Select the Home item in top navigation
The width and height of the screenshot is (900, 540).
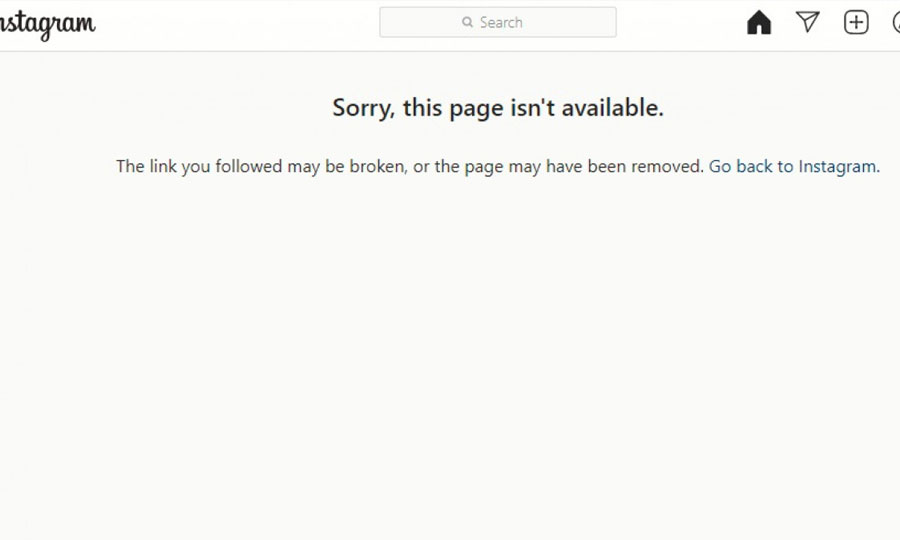coord(759,22)
